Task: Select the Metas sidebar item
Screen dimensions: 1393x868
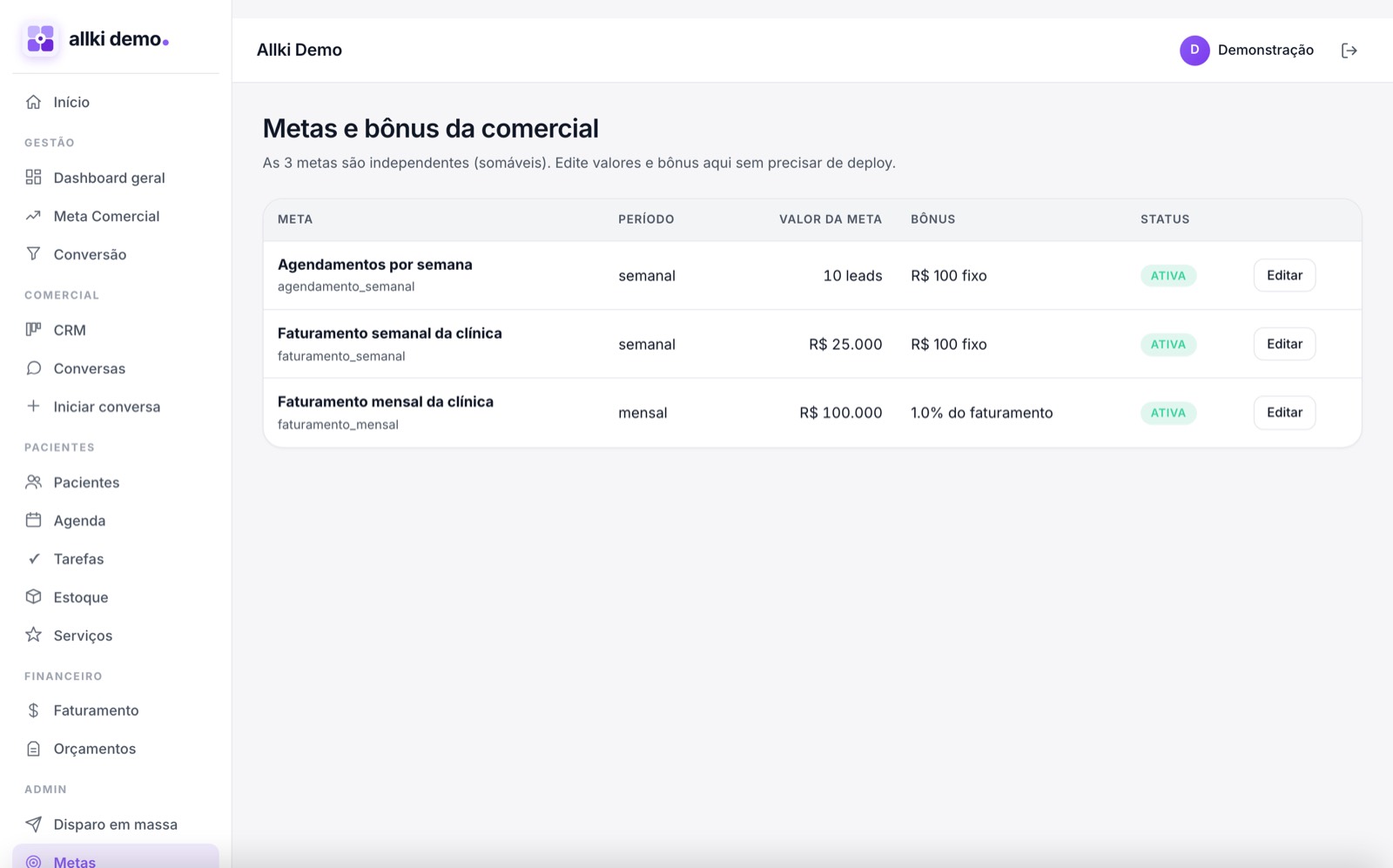Action: coord(116,858)
